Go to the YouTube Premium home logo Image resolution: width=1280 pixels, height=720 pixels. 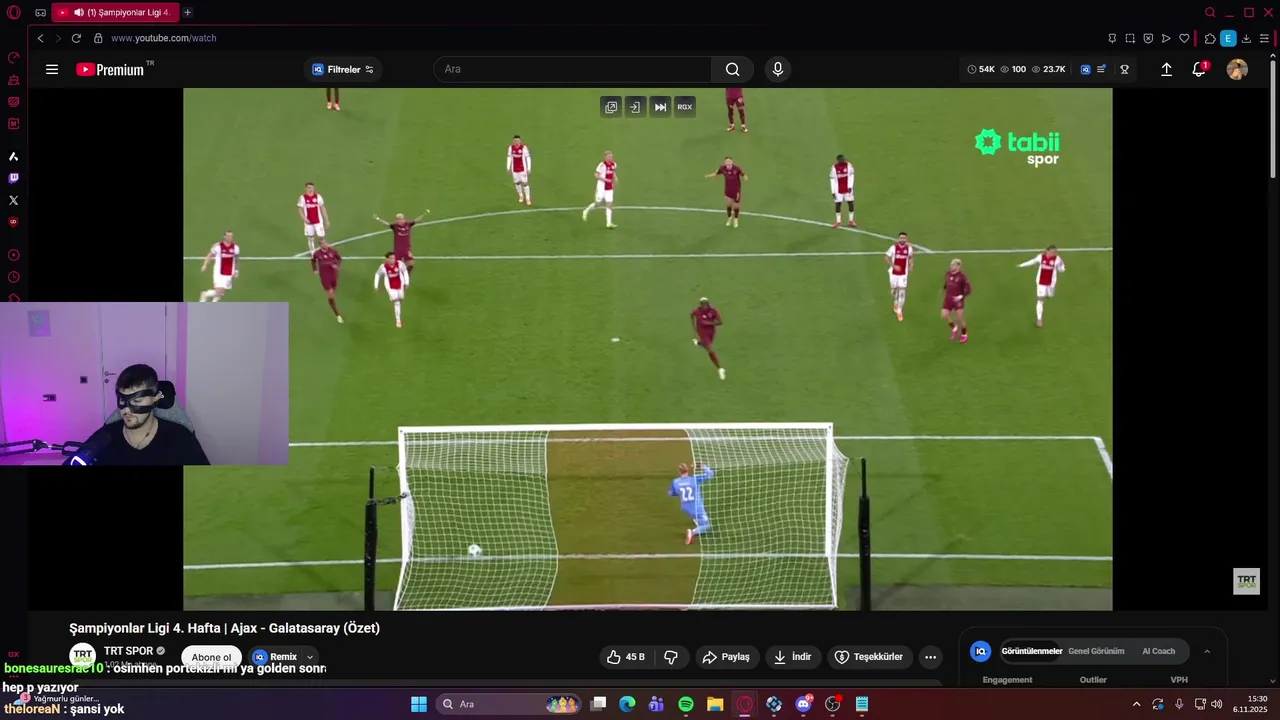110,69
